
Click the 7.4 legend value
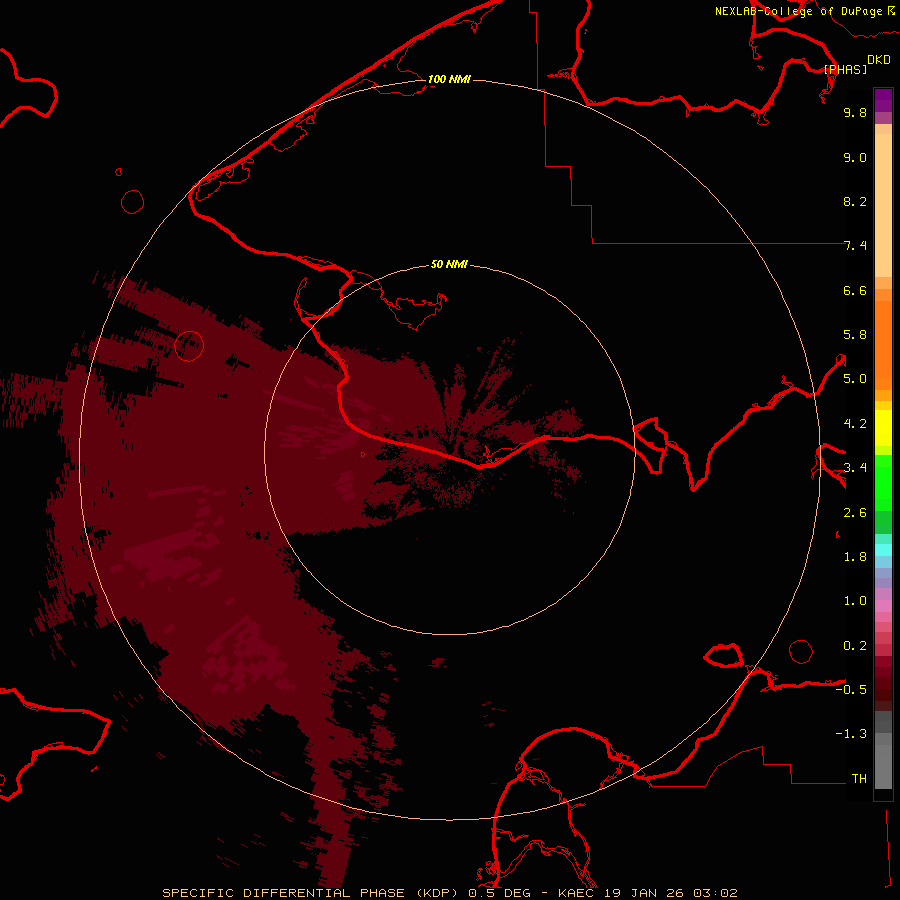tap(855, 246)
